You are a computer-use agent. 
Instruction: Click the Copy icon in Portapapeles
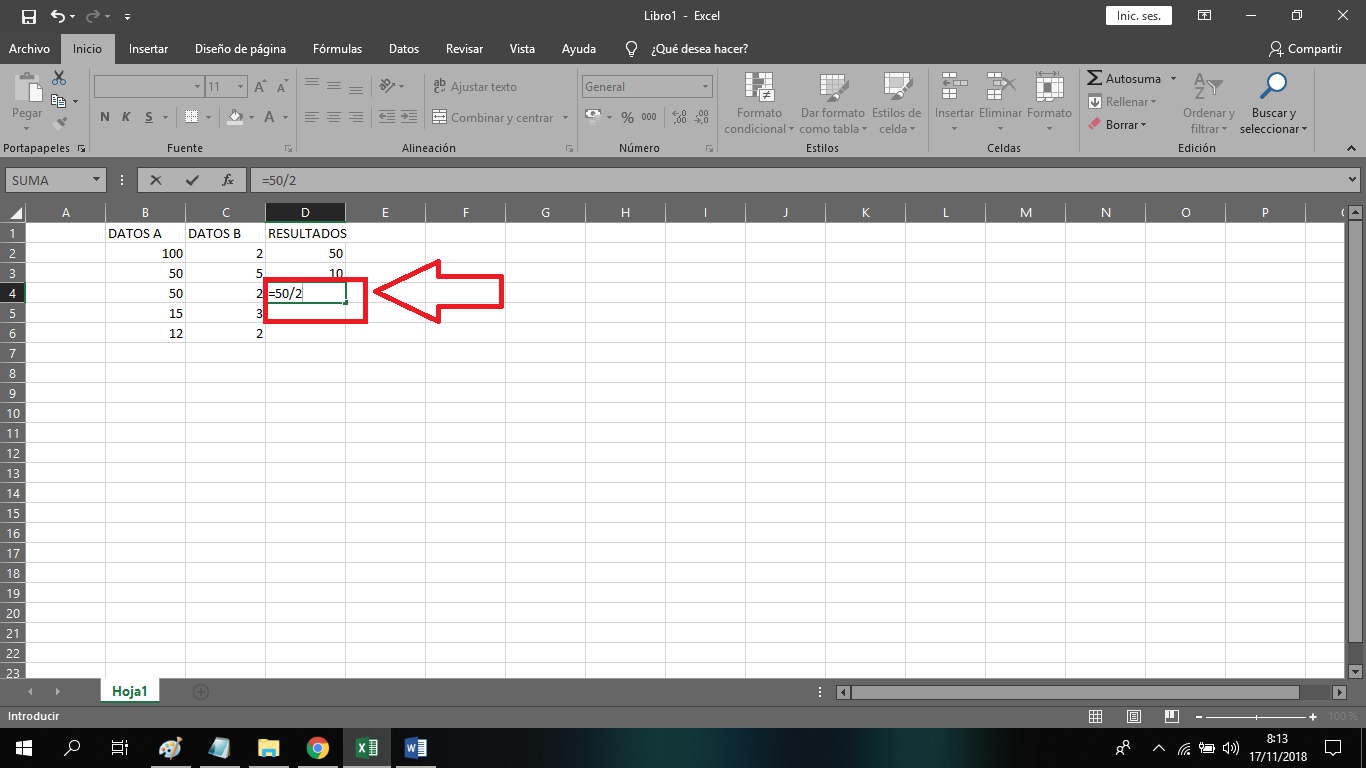[x=59, y=100]
